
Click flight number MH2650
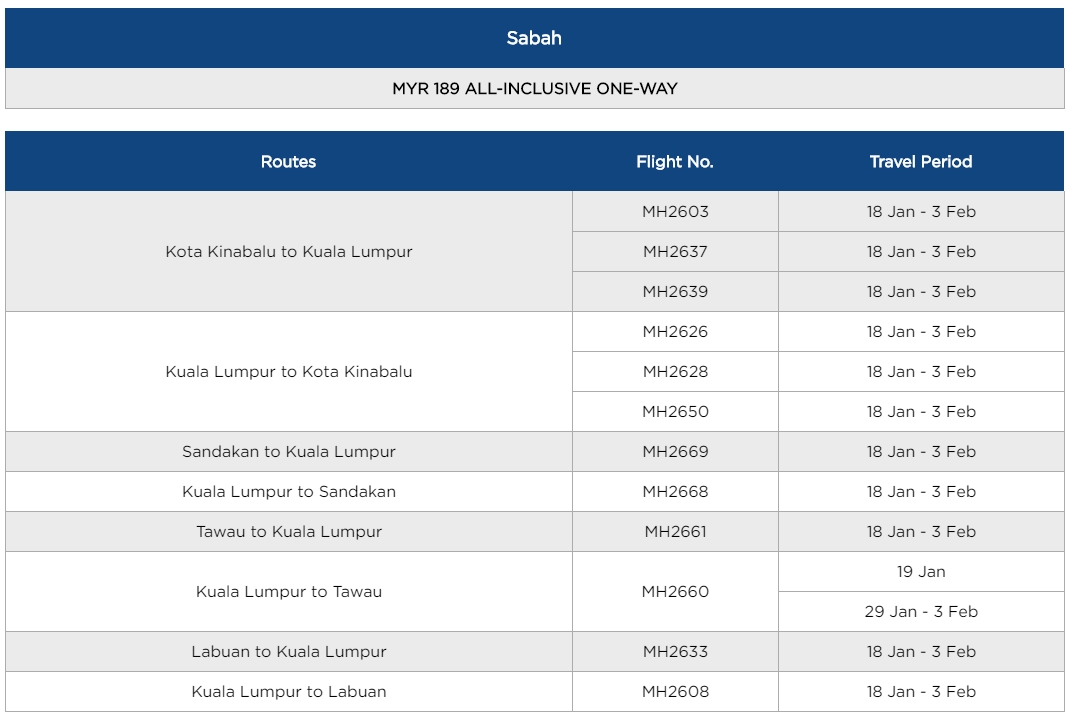coord(675,412)
